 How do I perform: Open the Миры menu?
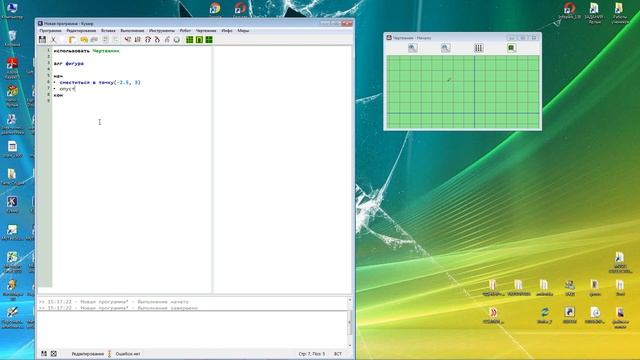click(x=243, y=31)
